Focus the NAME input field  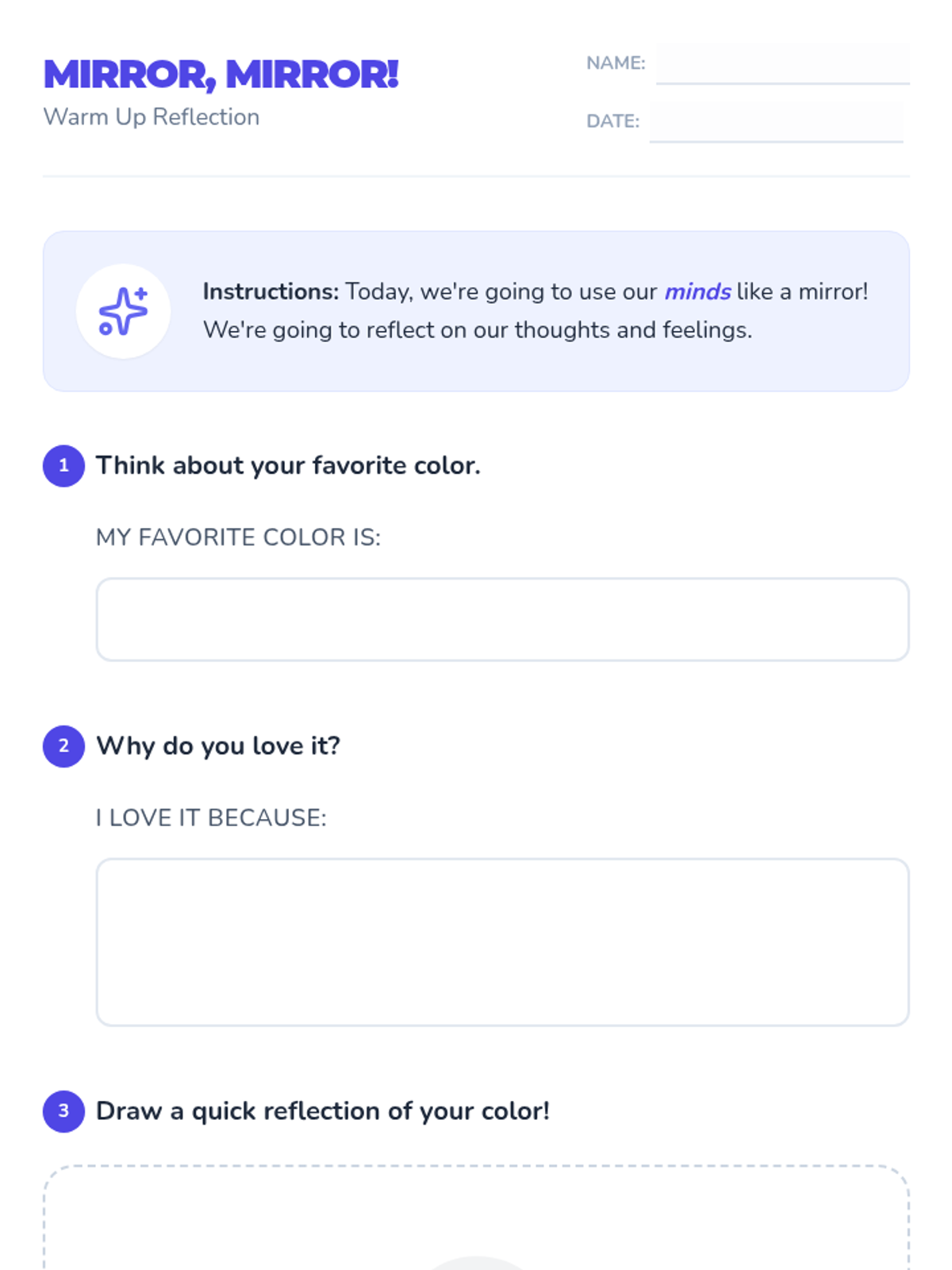782,63
